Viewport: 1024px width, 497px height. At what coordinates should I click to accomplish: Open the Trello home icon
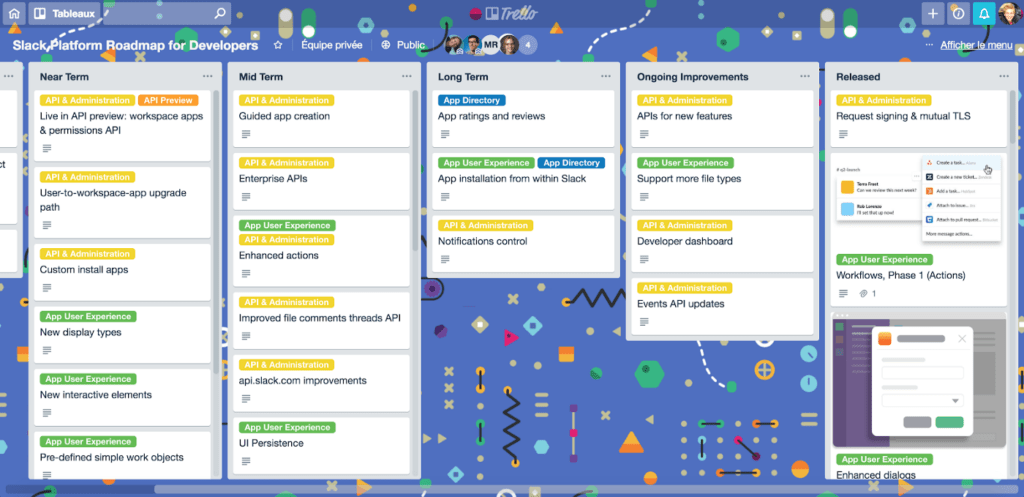[x=14, y=12]
